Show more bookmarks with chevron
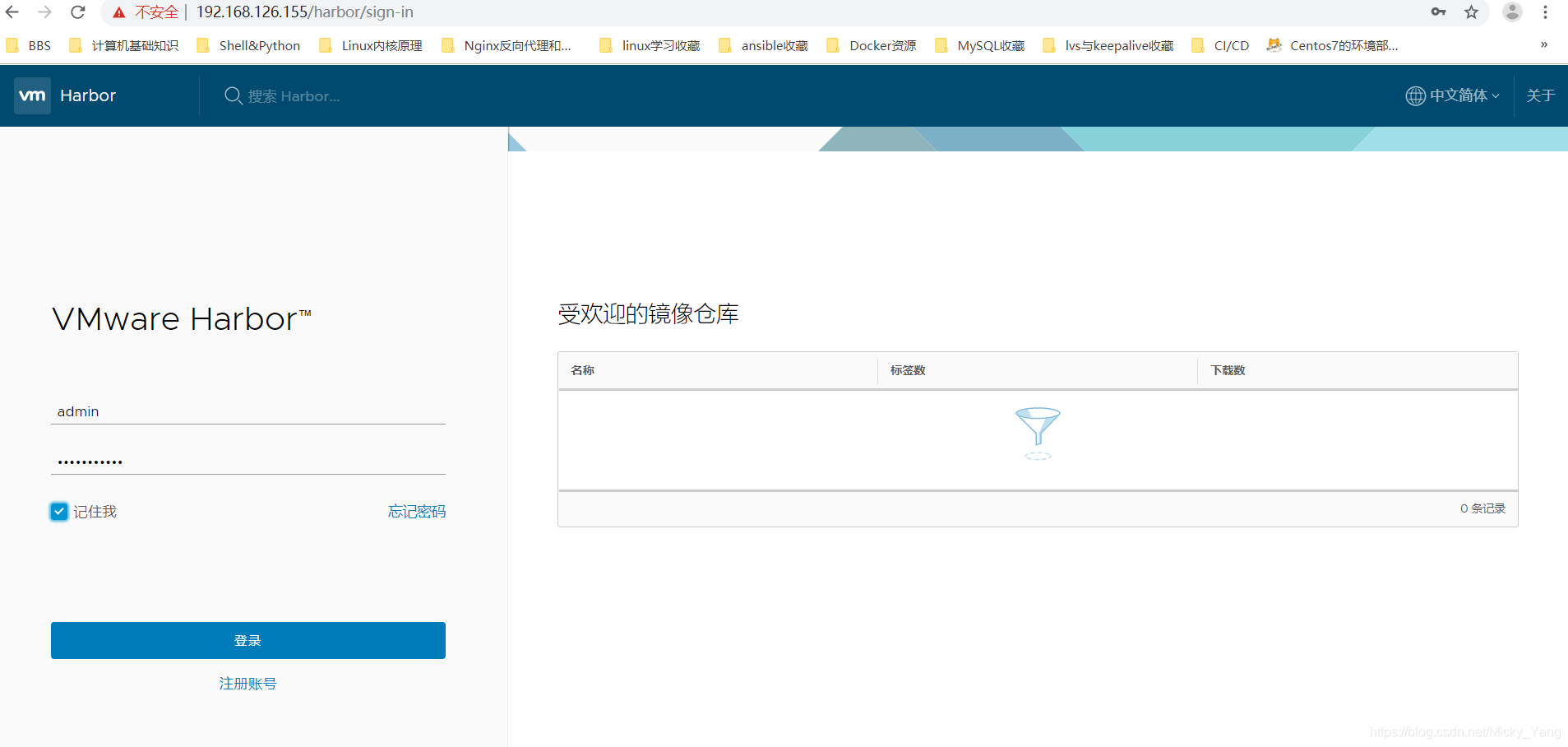1568x747 pixels. [x=1544, y=45]
